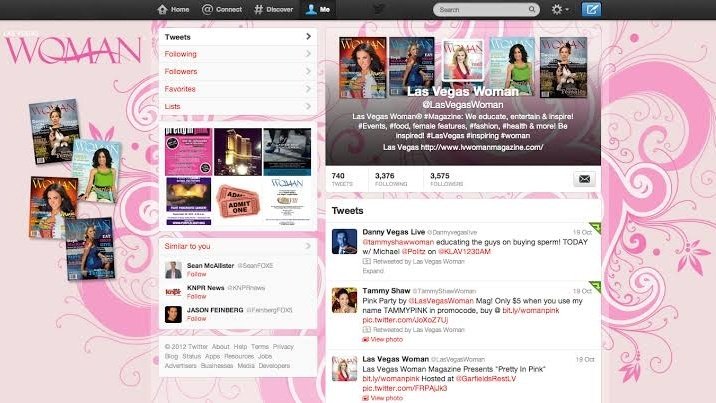Screen dimensions: 716x403
Task: Open the purple event flyer photo
Action: (188, 201)
